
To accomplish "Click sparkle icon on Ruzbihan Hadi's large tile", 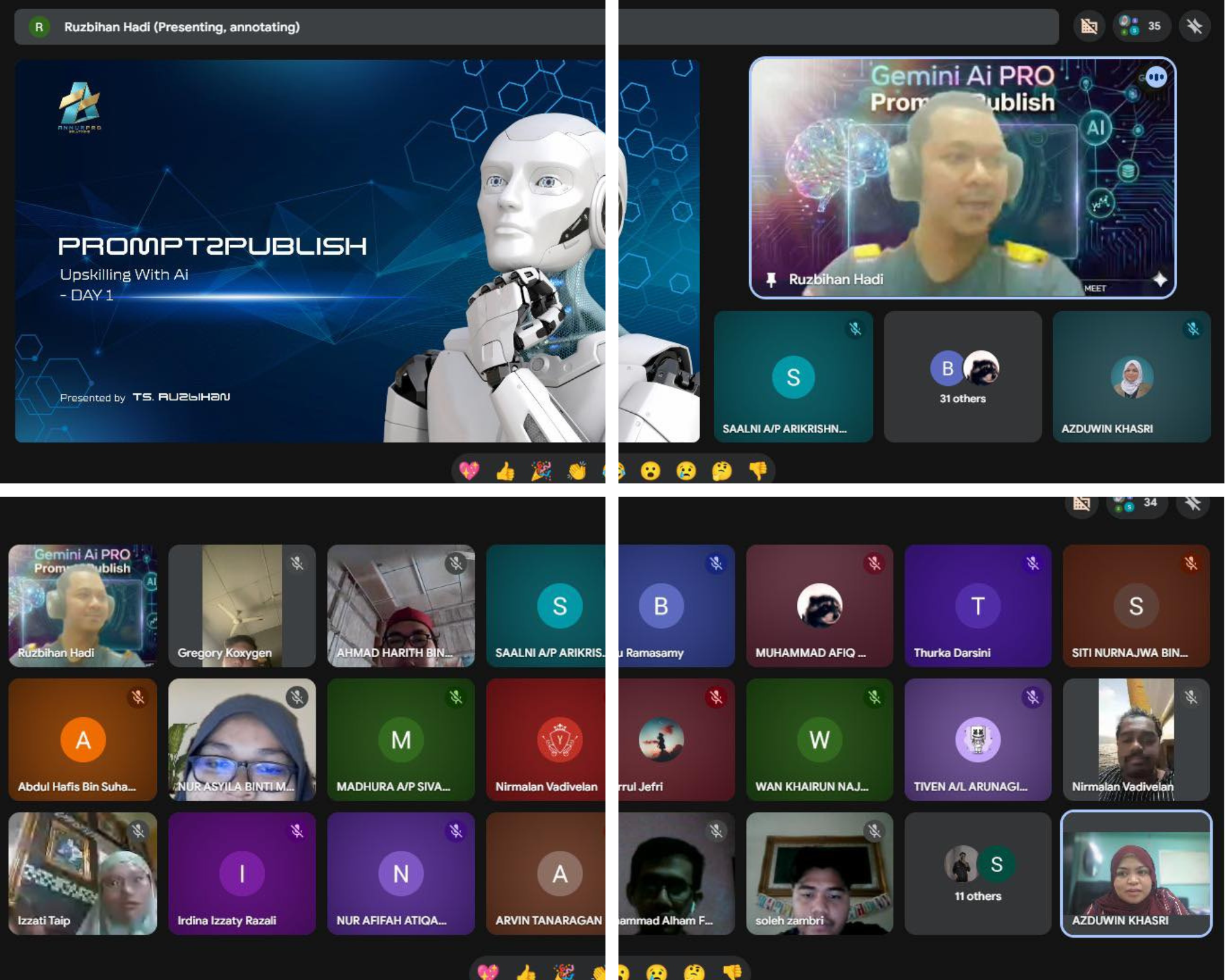I will coord(1159,279).
